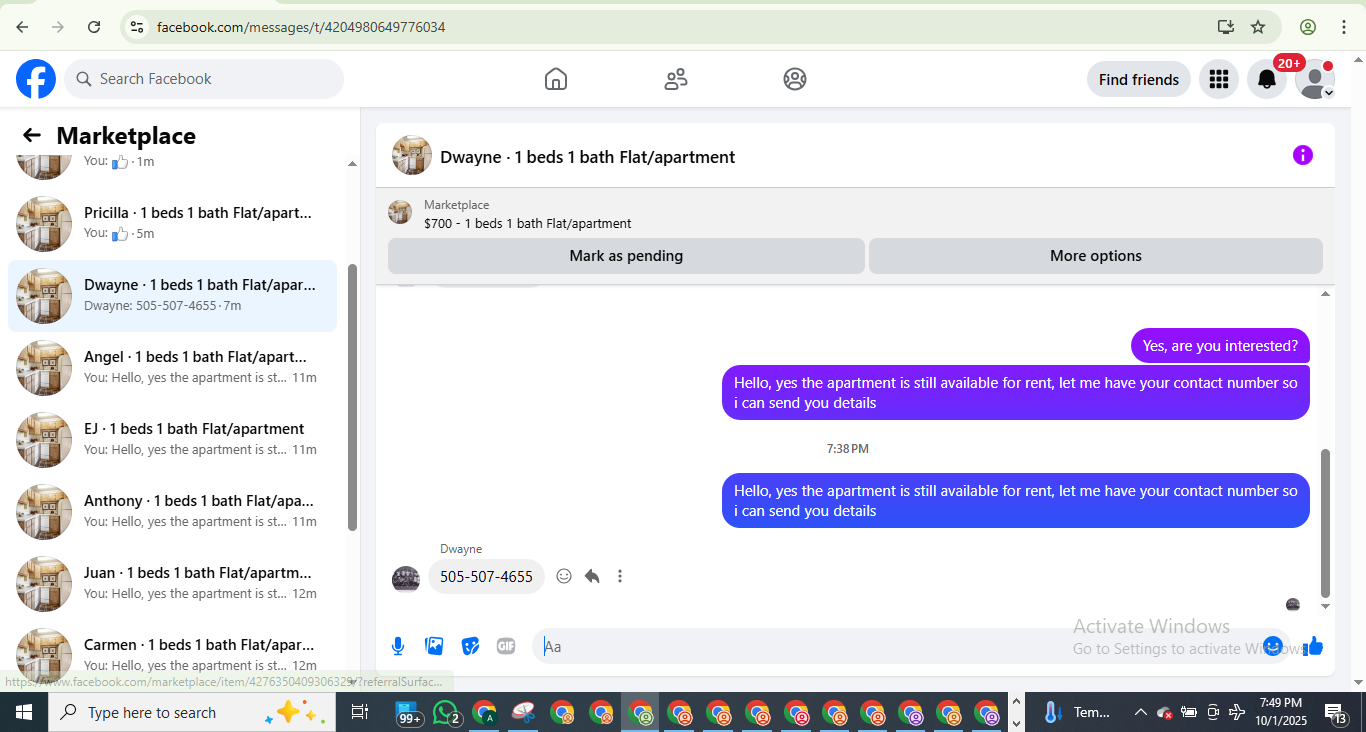Click Windows taskbar search box
Screen dimensions: 1366x732
point(190,712)
